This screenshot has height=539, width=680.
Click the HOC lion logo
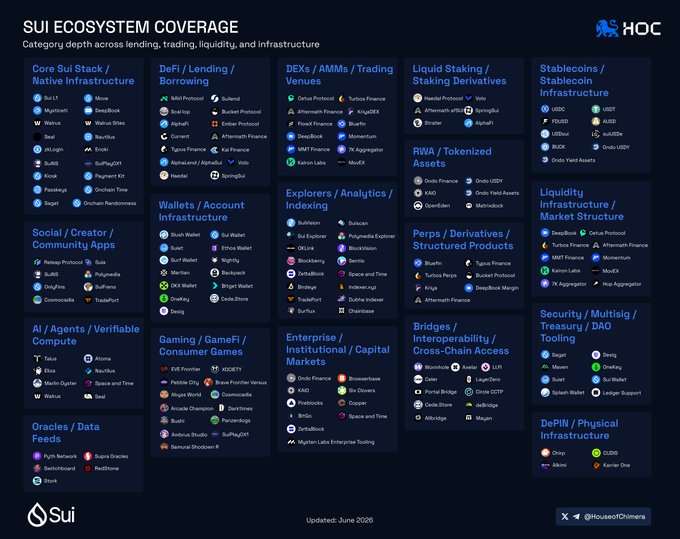[607, 28]
